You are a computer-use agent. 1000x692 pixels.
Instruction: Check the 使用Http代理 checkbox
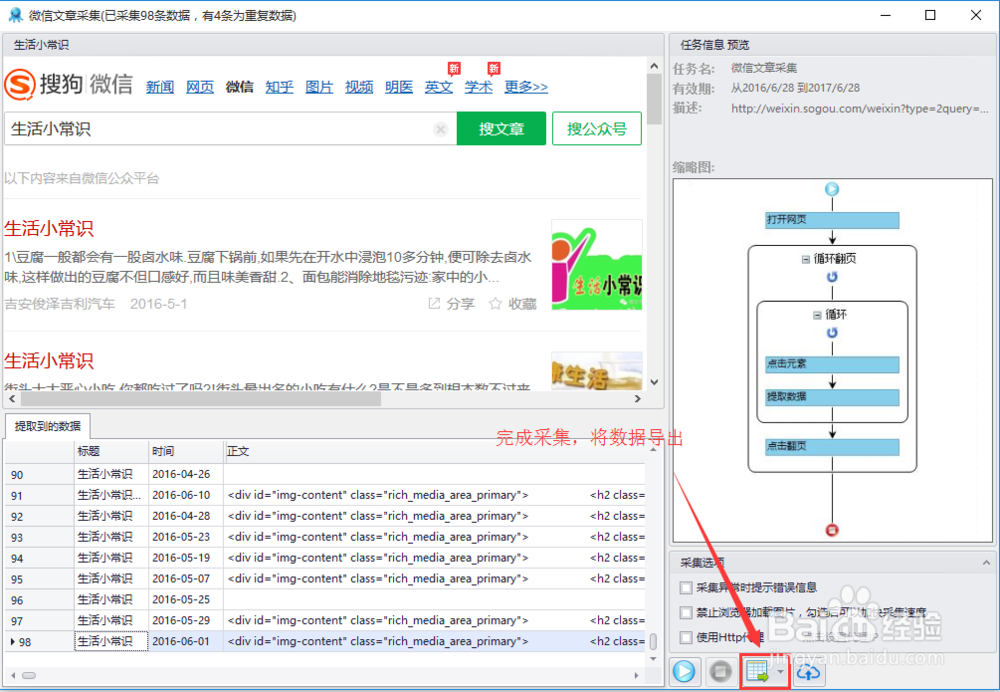(686, 637)
